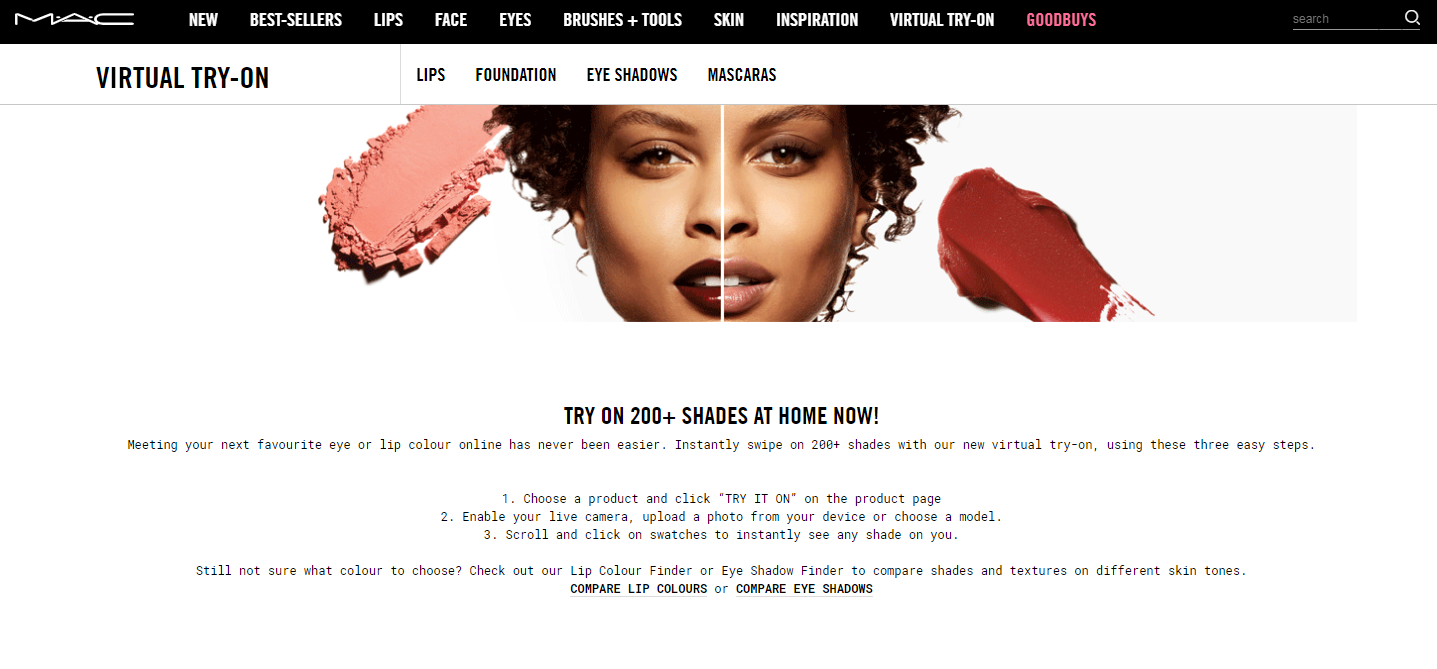Open the LIPS top navigation menu

388,20
